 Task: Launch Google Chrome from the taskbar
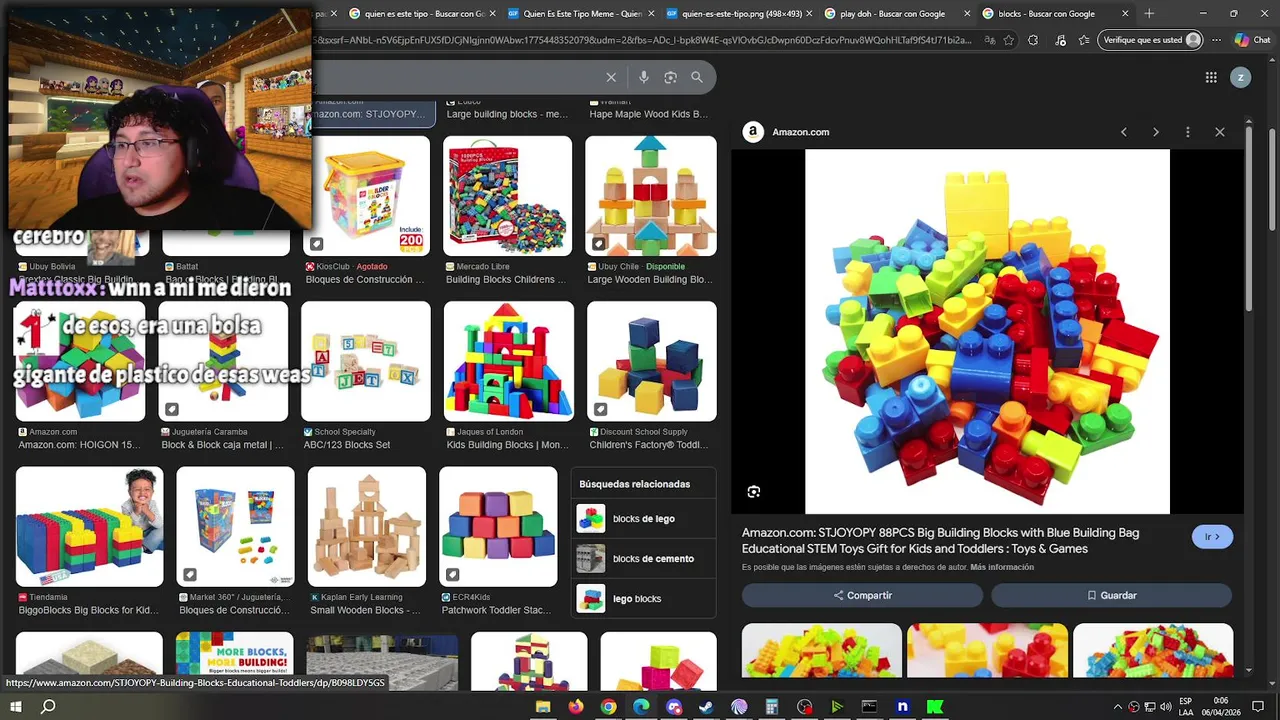coord(608,707)
